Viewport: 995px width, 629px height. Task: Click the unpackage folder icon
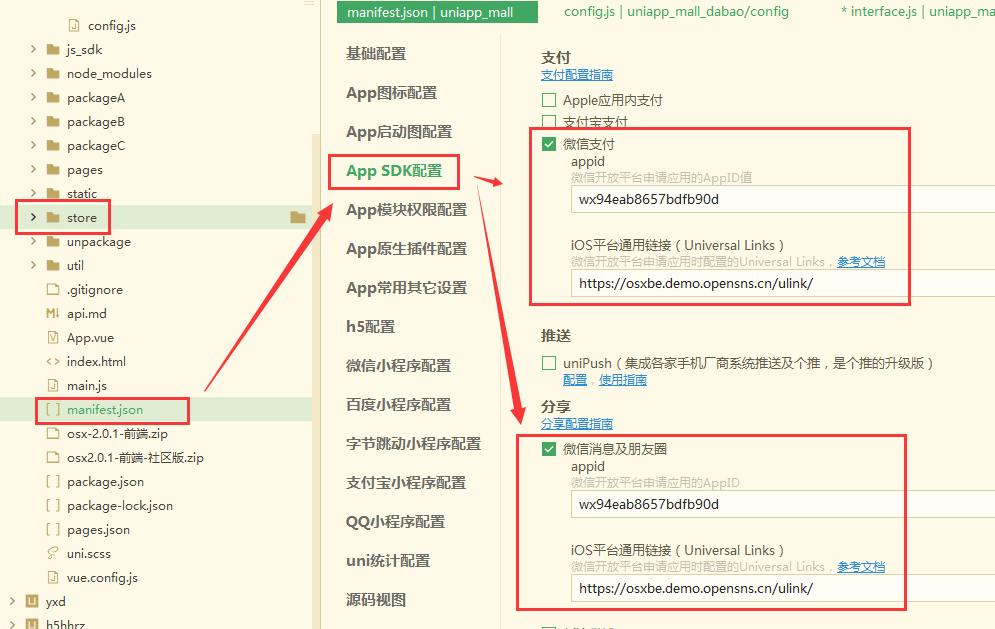(x=53, y=242)
